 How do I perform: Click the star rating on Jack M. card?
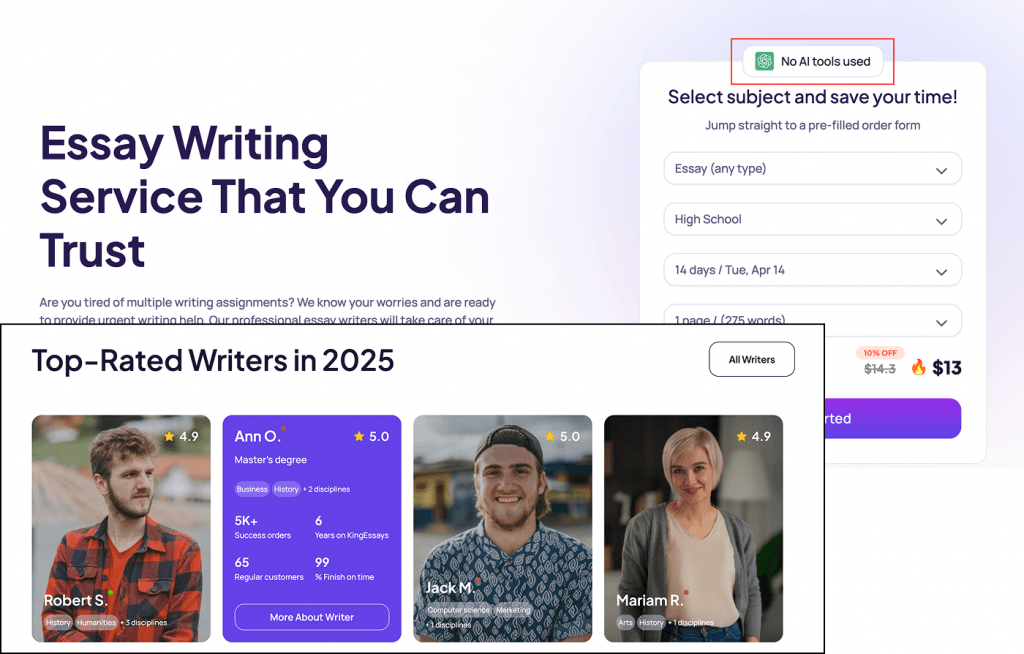point(562,436)
